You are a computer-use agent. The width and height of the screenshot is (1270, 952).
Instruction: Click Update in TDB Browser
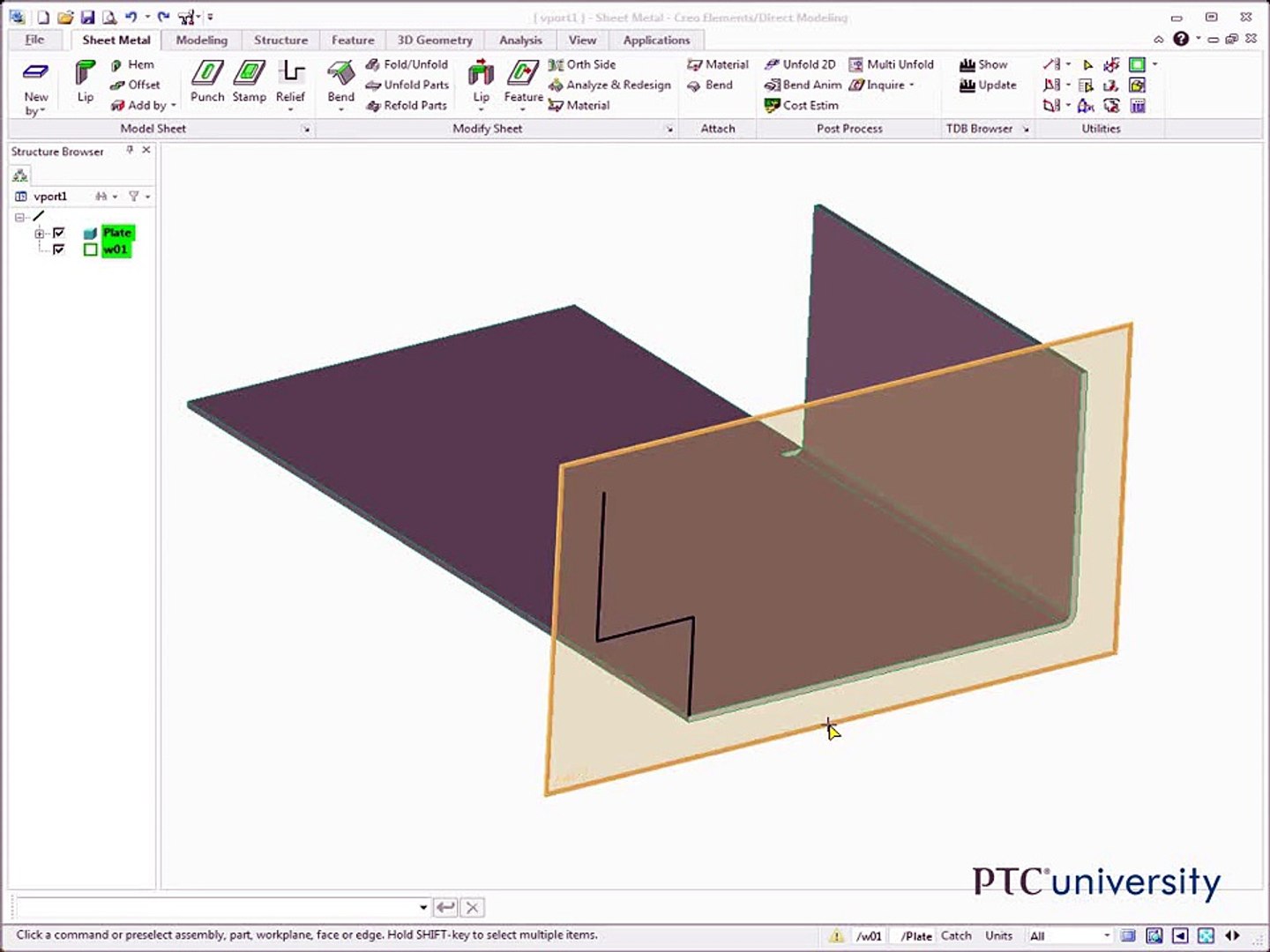[x=988, y=85]
